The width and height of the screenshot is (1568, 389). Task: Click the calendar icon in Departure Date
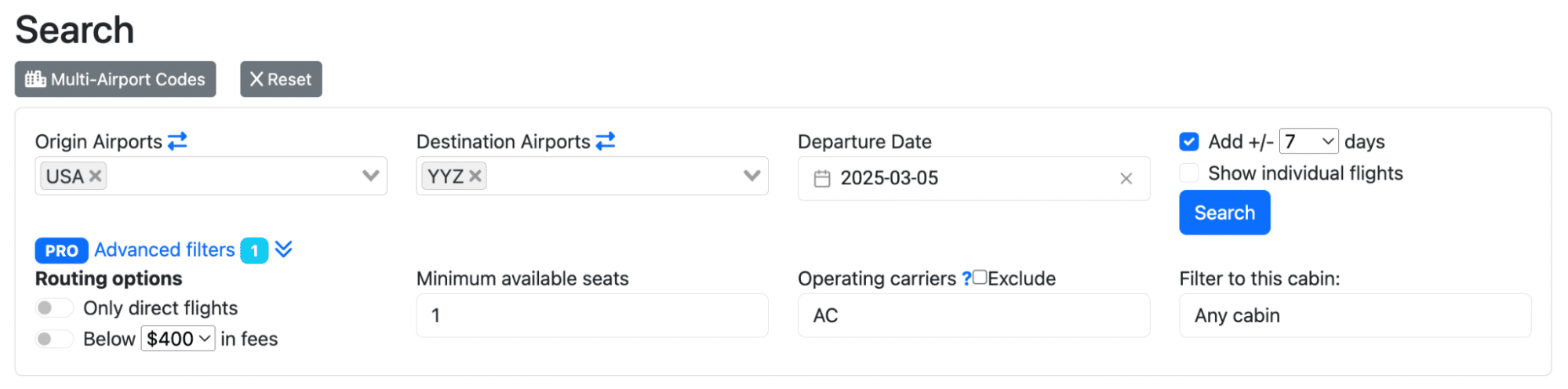coord(822,179)
